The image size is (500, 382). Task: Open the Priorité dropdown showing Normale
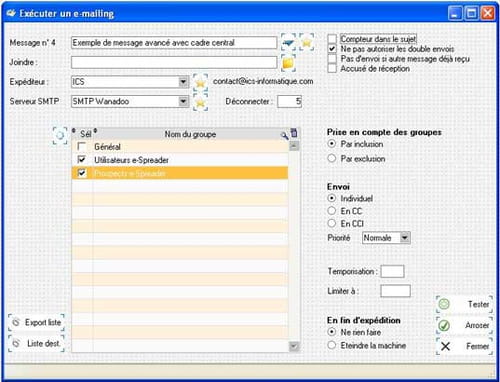point(404,238)
